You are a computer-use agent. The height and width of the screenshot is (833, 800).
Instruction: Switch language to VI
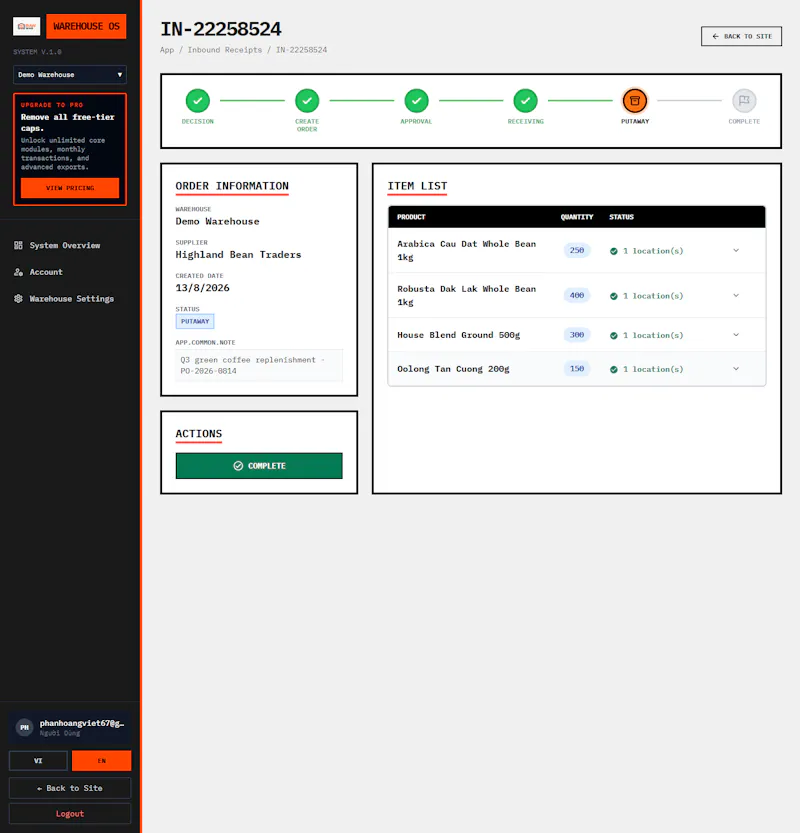[38, 761]
